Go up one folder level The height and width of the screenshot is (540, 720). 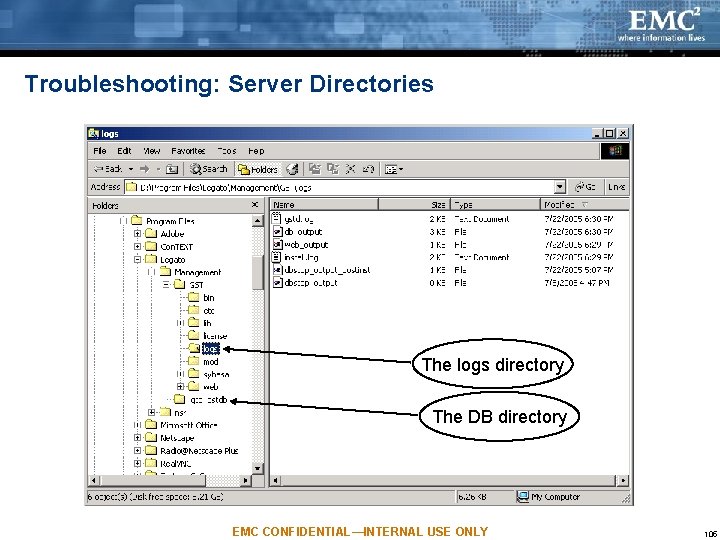point(172,169)
